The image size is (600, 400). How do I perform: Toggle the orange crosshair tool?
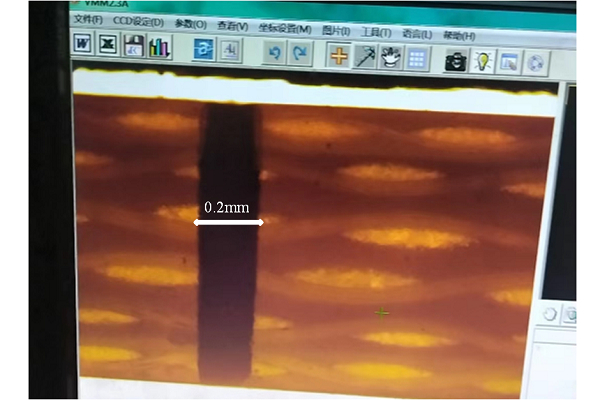click(x=339, y=56)
